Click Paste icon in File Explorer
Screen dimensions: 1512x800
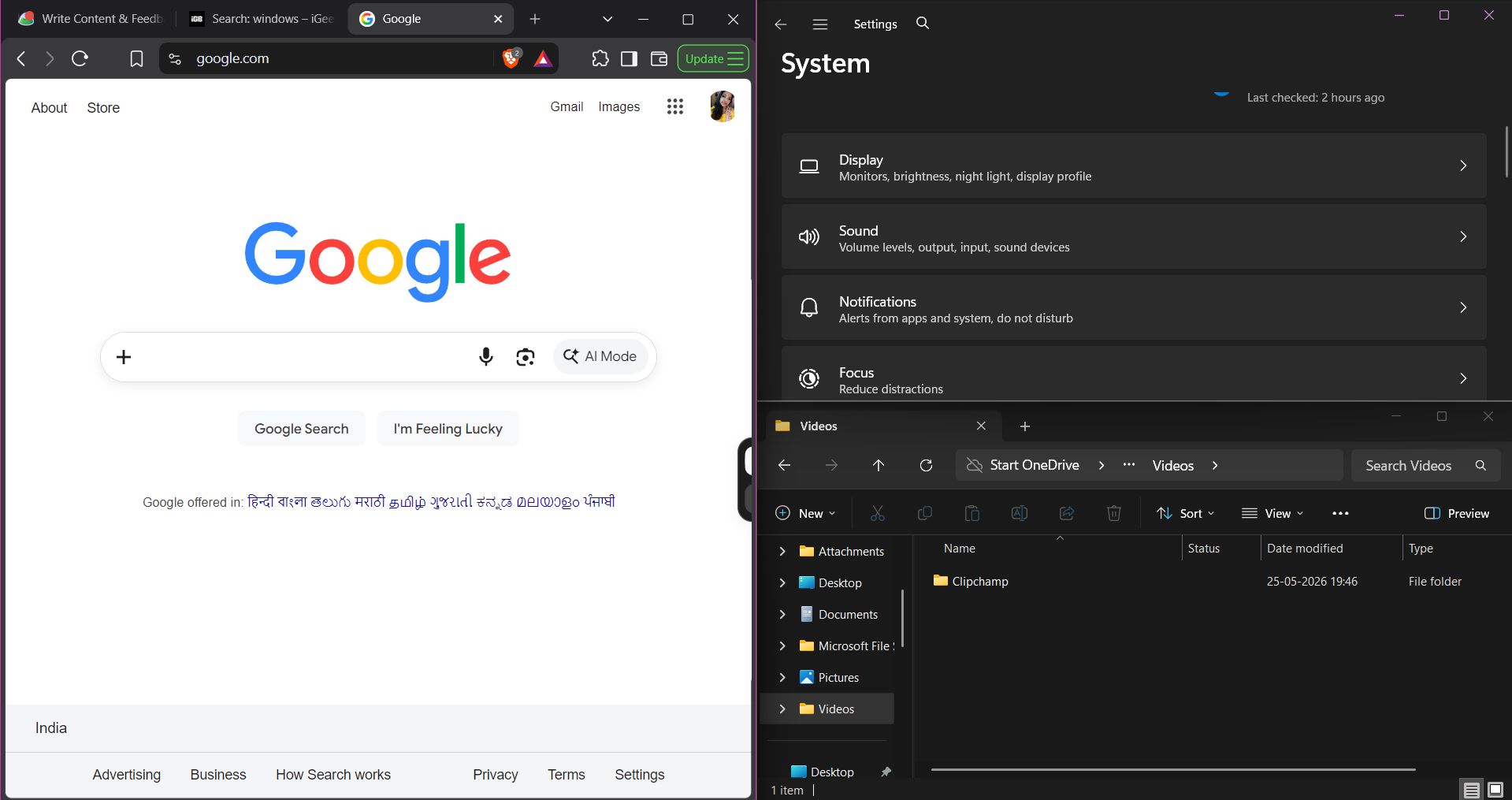972,513
